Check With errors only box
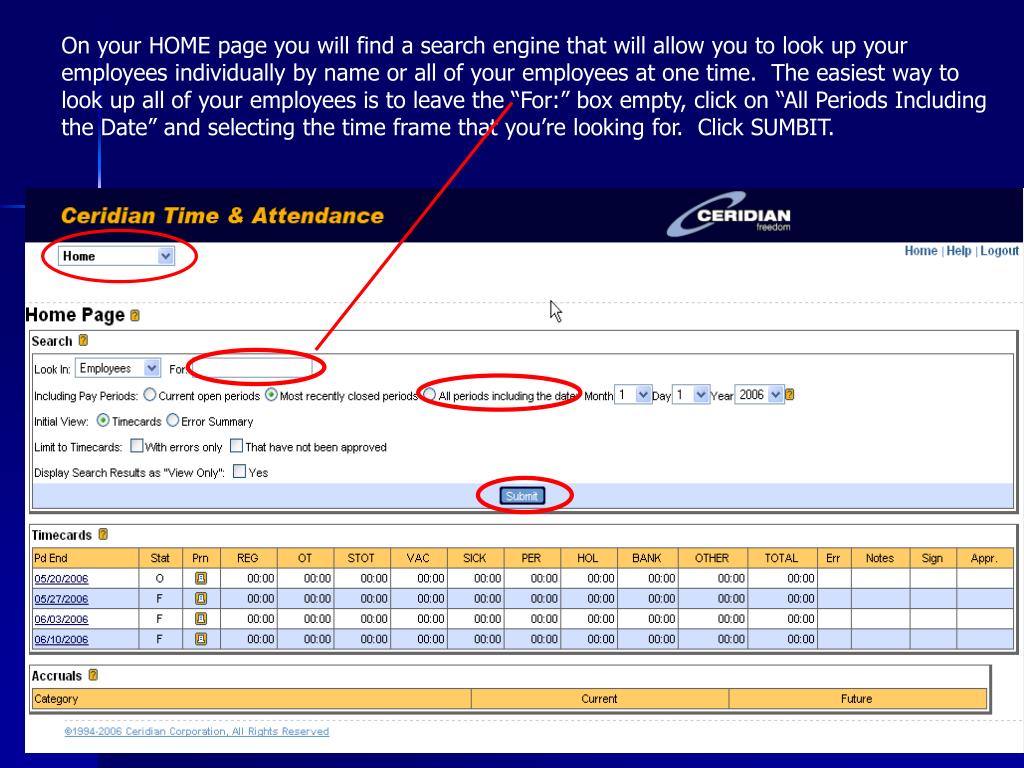The width and height of the screenshot is (1024, 768). pyautogui.click(x=136, y=446)
